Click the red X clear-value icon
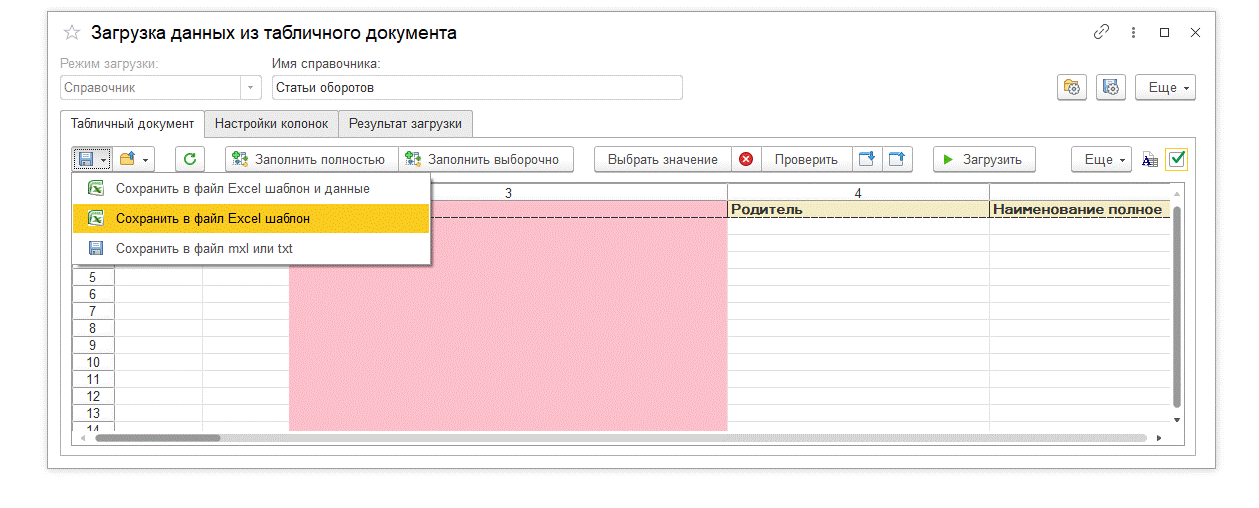The width and height of the screenshot is (1259, 508). (x=745, y=159)
